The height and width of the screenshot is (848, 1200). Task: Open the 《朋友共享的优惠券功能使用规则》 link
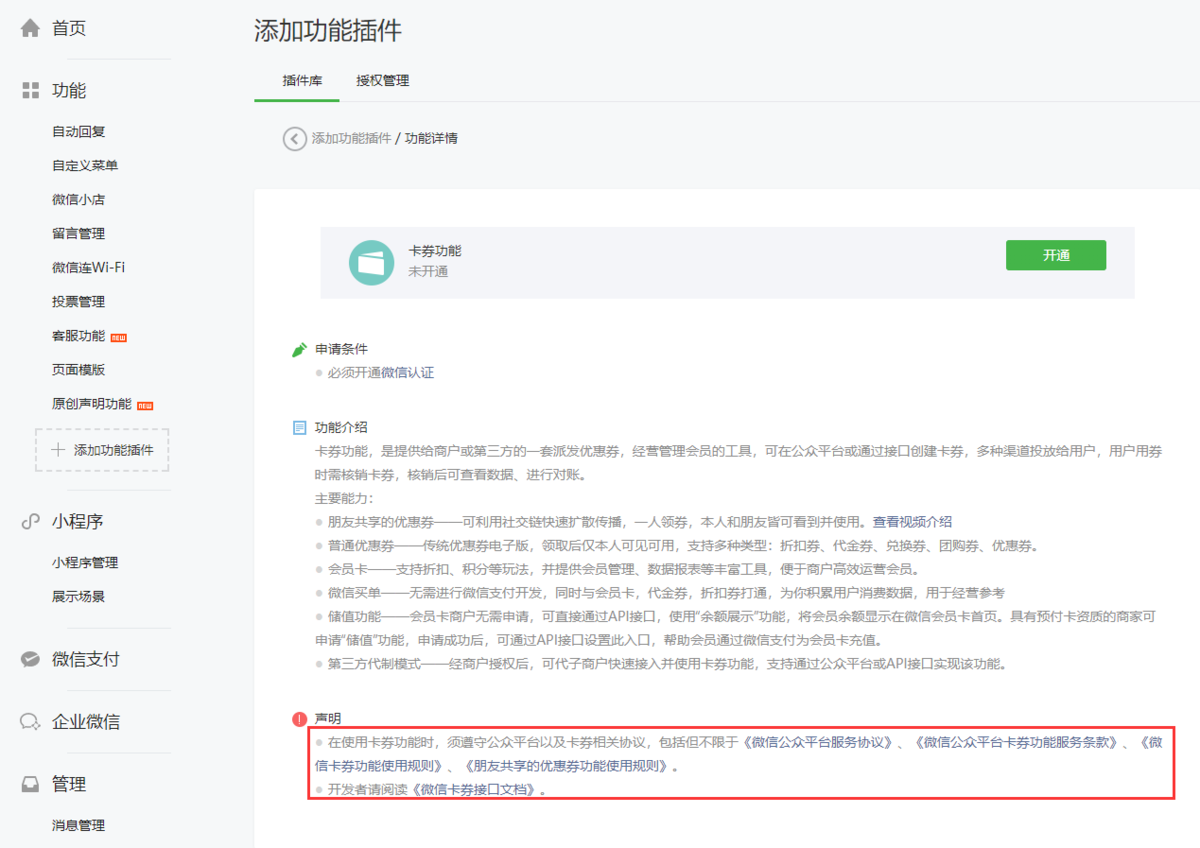[567, 767]
